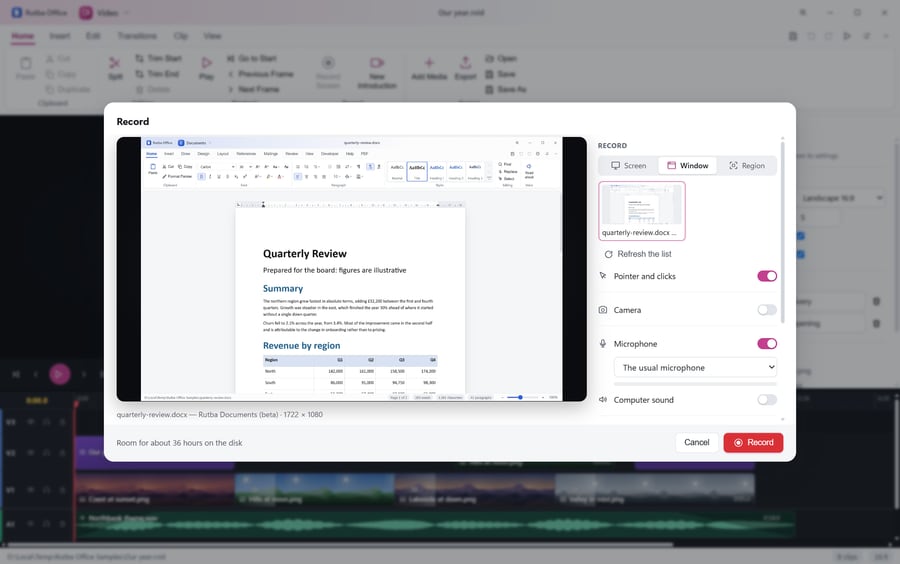Switch recording source to Screen
Viewport: 900px width, 564px height.
tap(629, 166)
